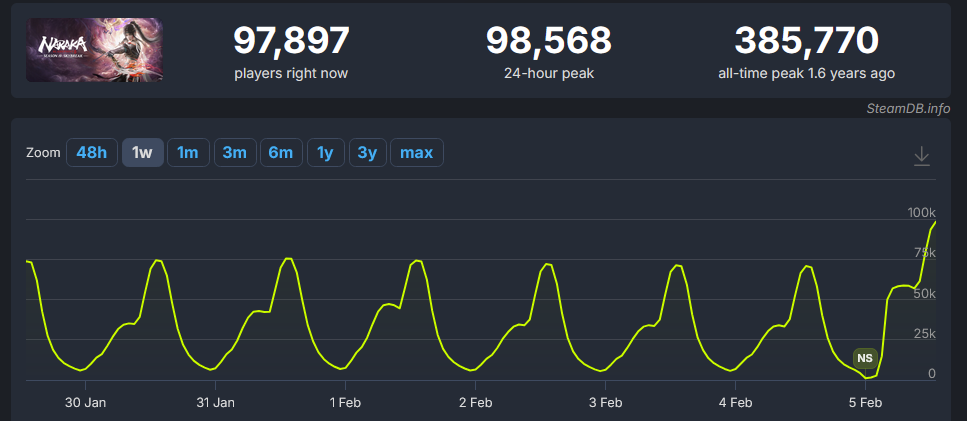Click the 2 Feb axis label
Viewport: 967px width, 421px height.
click(x=475, y=403)
